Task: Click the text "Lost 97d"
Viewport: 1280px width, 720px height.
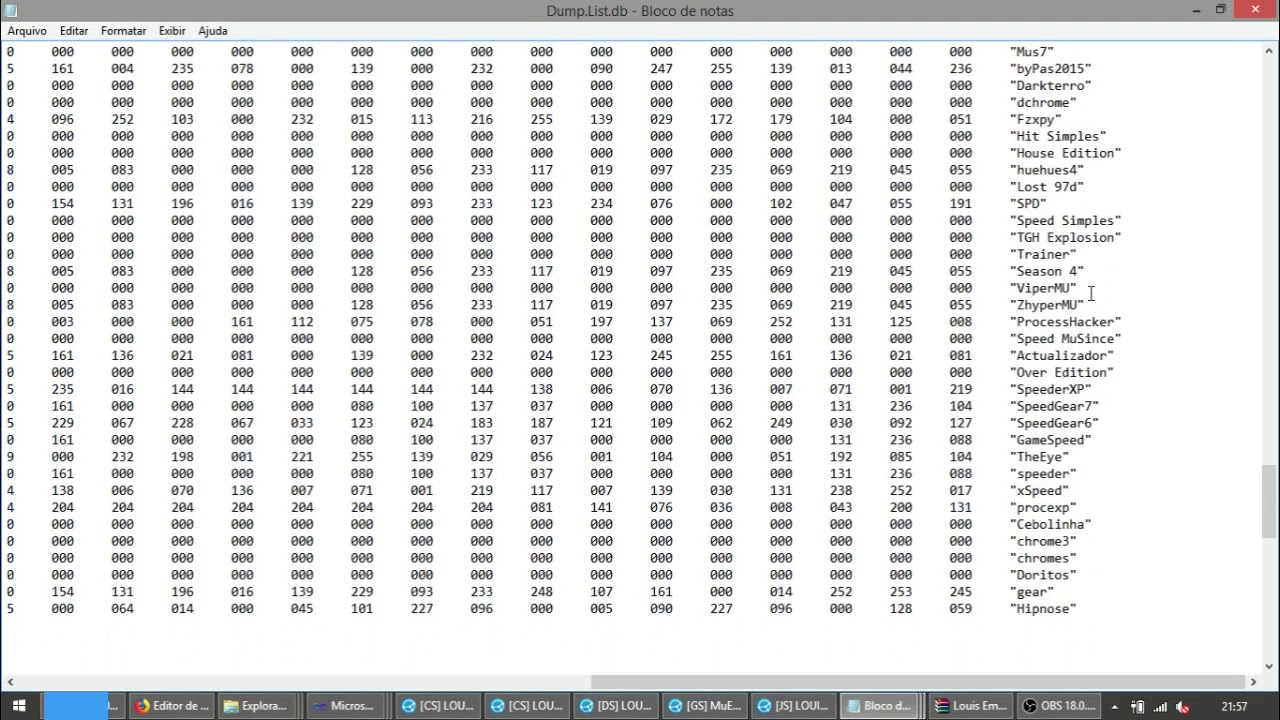Action: pyautogui.click(x=1047, y=187)
